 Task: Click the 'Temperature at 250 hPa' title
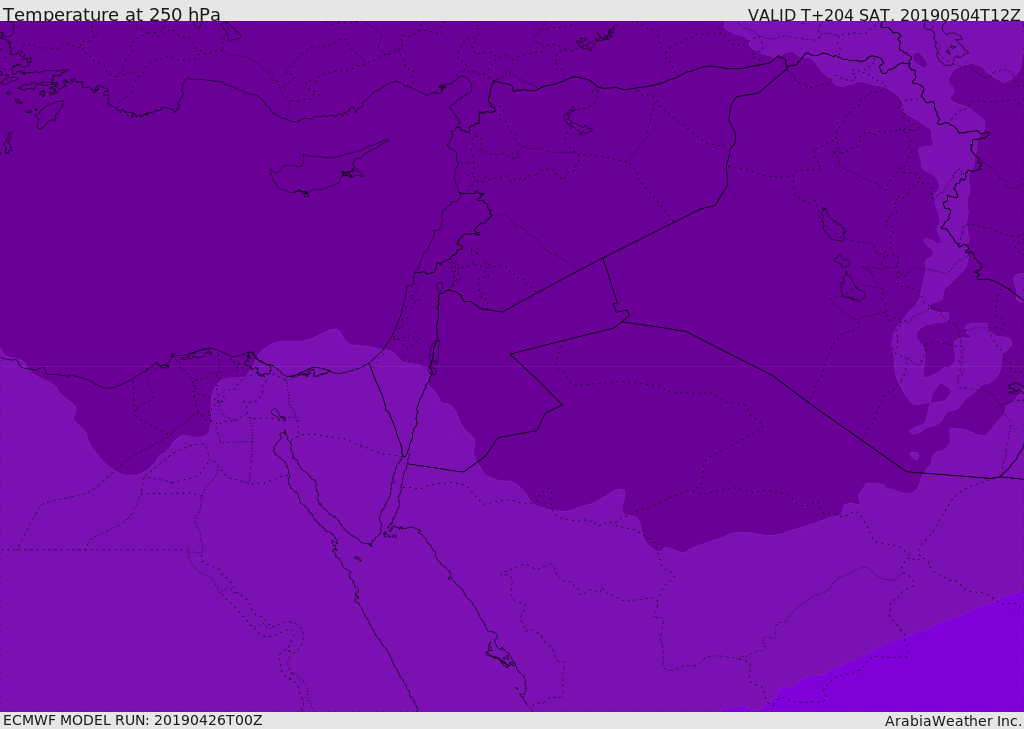coord(111,14)
